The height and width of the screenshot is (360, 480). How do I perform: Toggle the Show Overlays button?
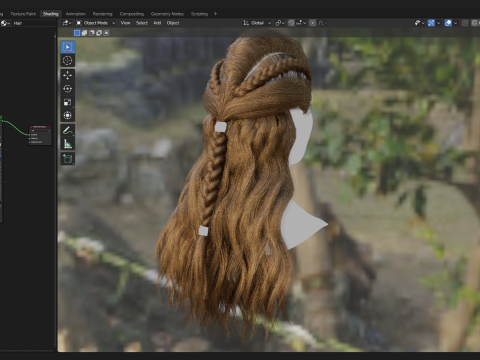448,23
